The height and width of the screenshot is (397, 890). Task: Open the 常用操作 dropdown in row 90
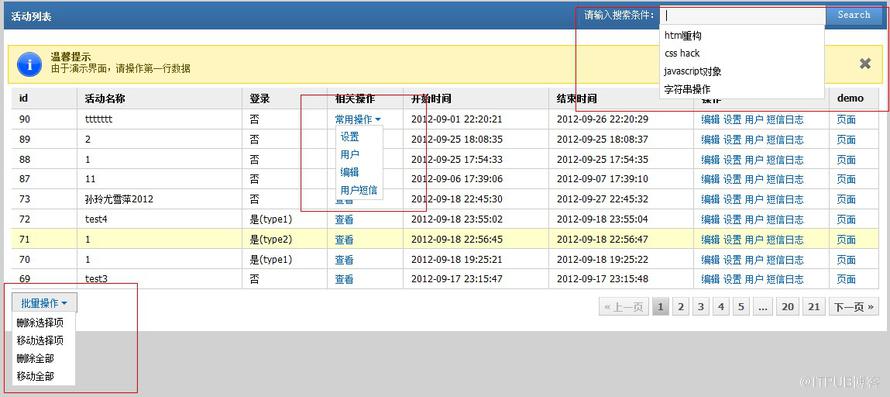(358, 119)
